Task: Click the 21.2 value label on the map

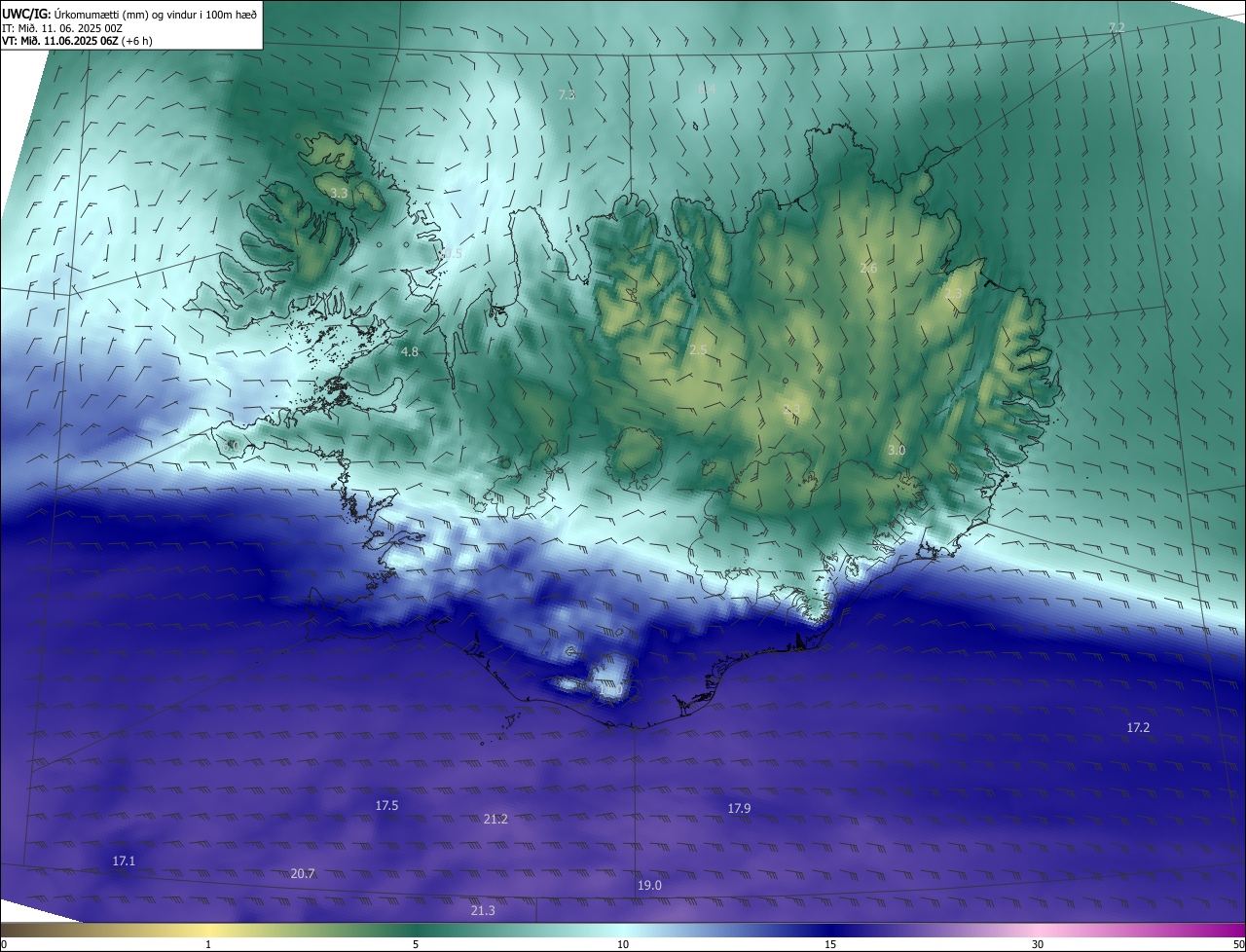Action: coord(495,819)
